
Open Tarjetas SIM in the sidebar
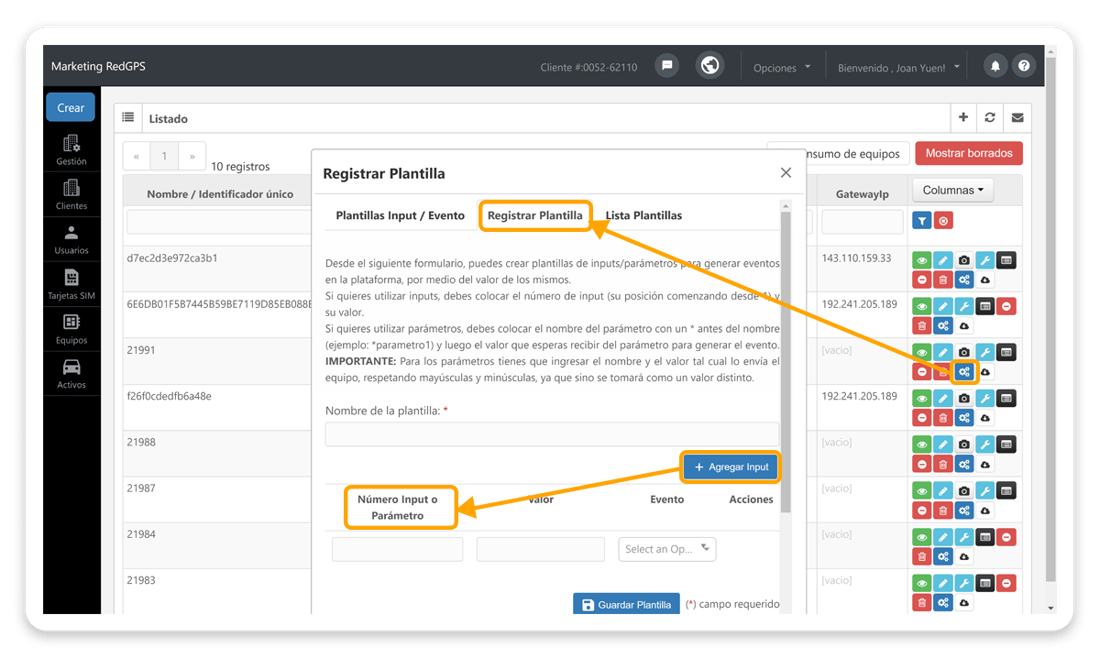(72, 285)
